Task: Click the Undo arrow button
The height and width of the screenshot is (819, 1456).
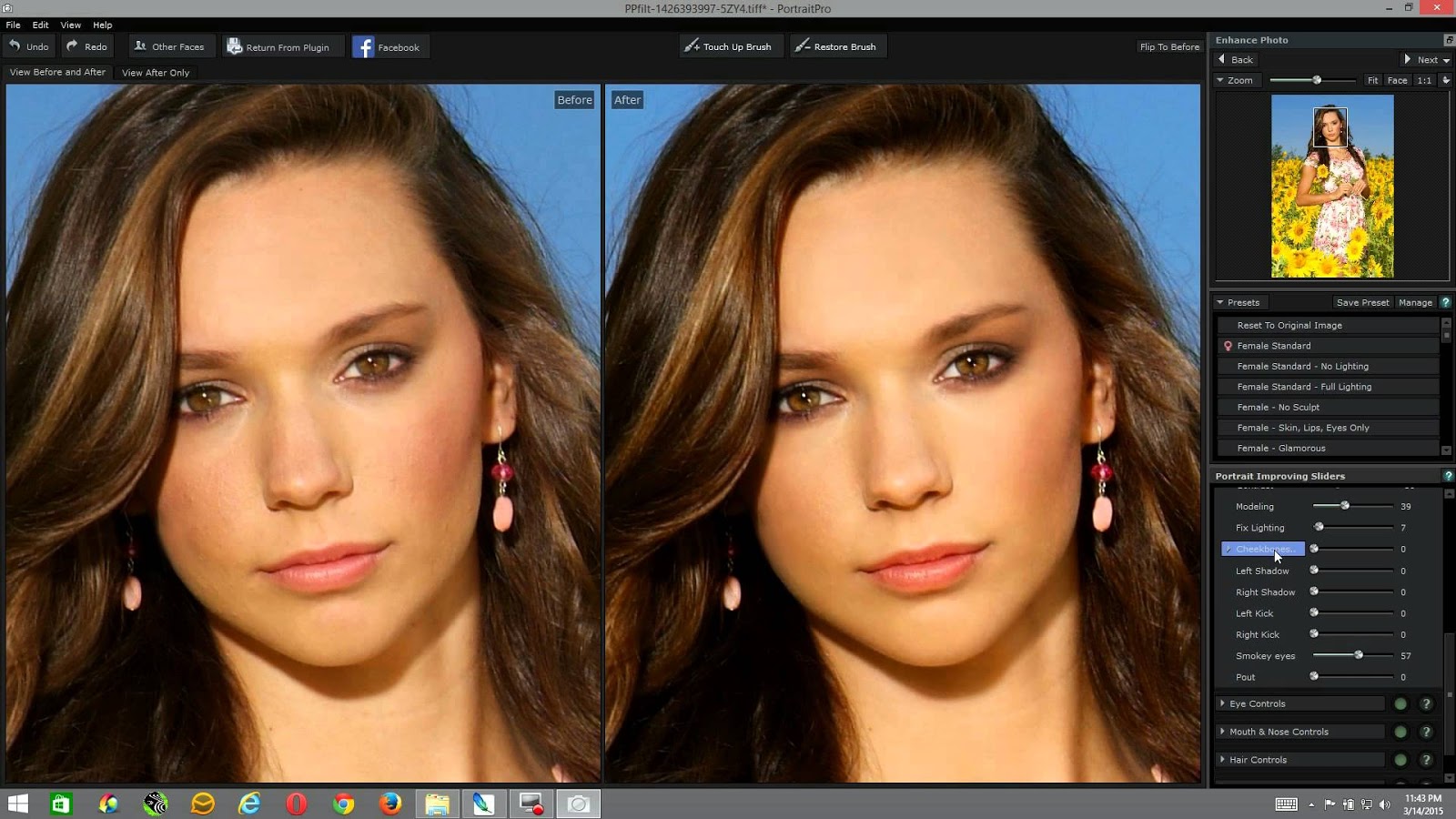Action: pos(29,46)
